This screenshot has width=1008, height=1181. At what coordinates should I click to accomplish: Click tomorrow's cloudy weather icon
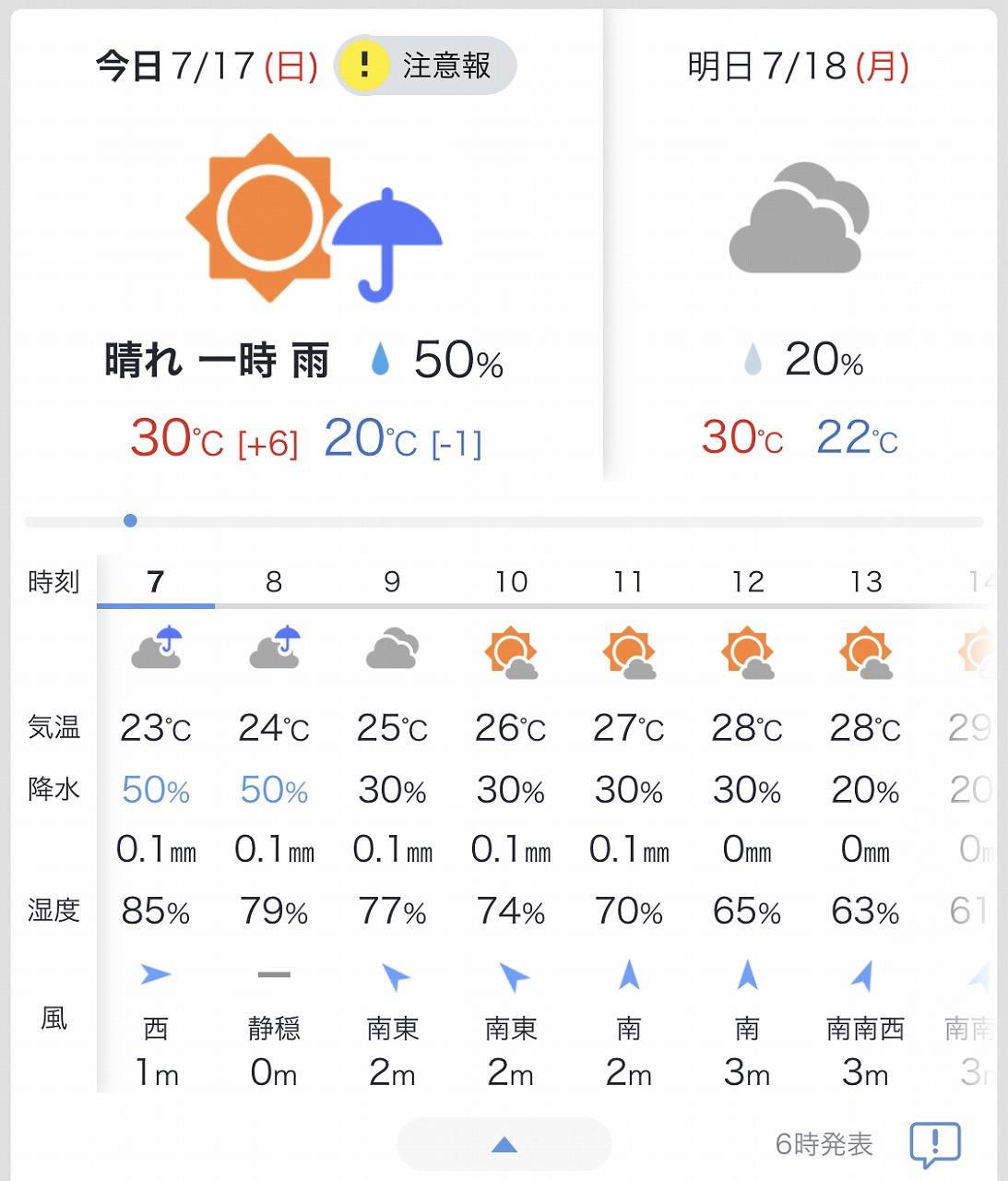[x=799, y=218]
